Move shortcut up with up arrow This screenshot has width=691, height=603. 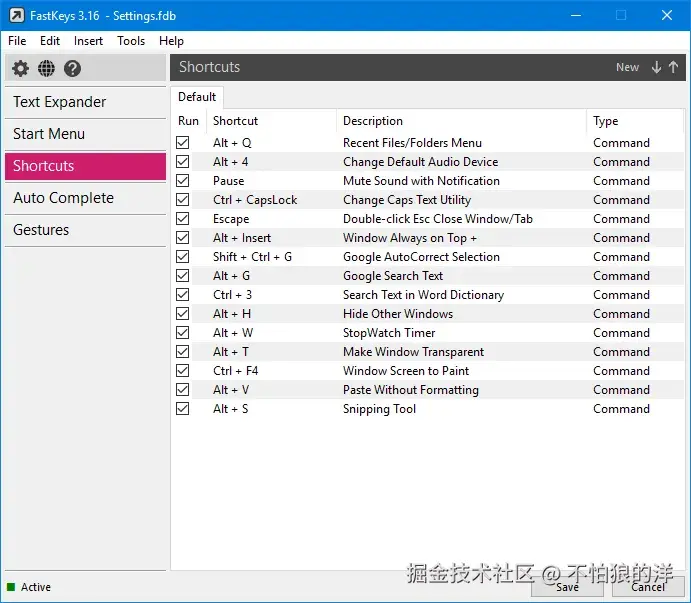pyautogui.click(x=673, y=67)
